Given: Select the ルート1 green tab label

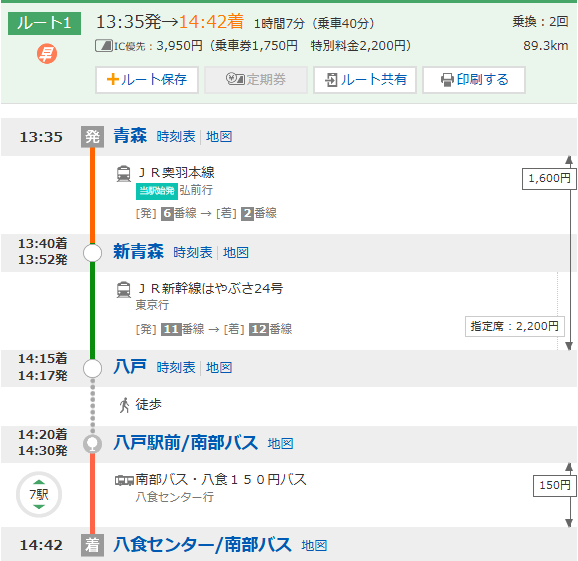Looking at the screenshot, I should tap(44, 24).
